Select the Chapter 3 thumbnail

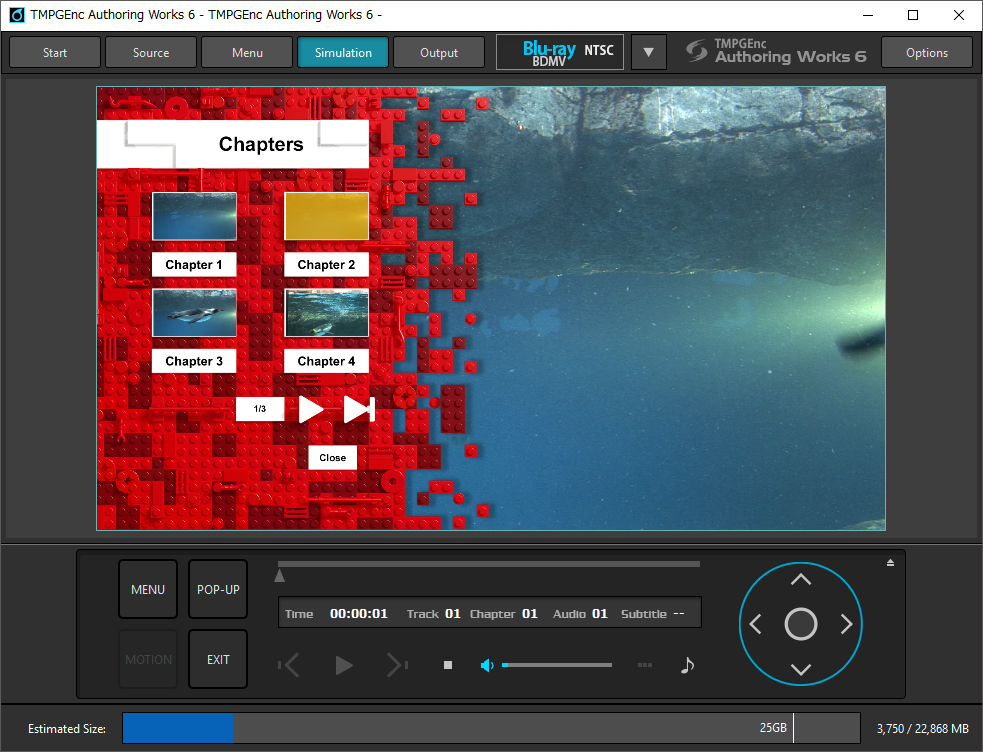(194, 314)
